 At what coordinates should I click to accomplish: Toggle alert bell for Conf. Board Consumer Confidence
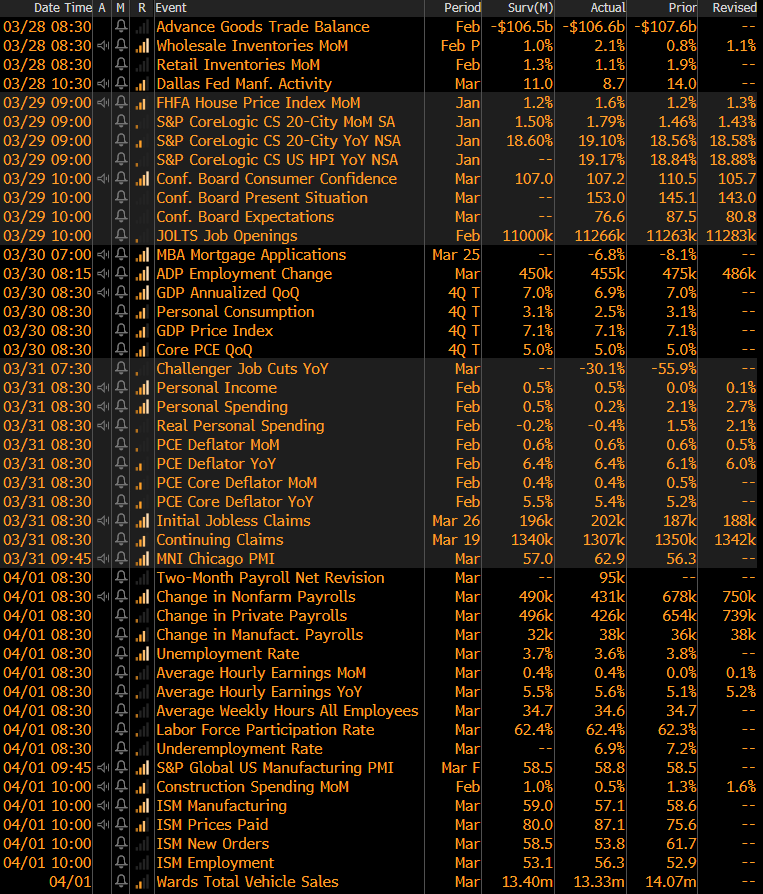coord(121,179)
